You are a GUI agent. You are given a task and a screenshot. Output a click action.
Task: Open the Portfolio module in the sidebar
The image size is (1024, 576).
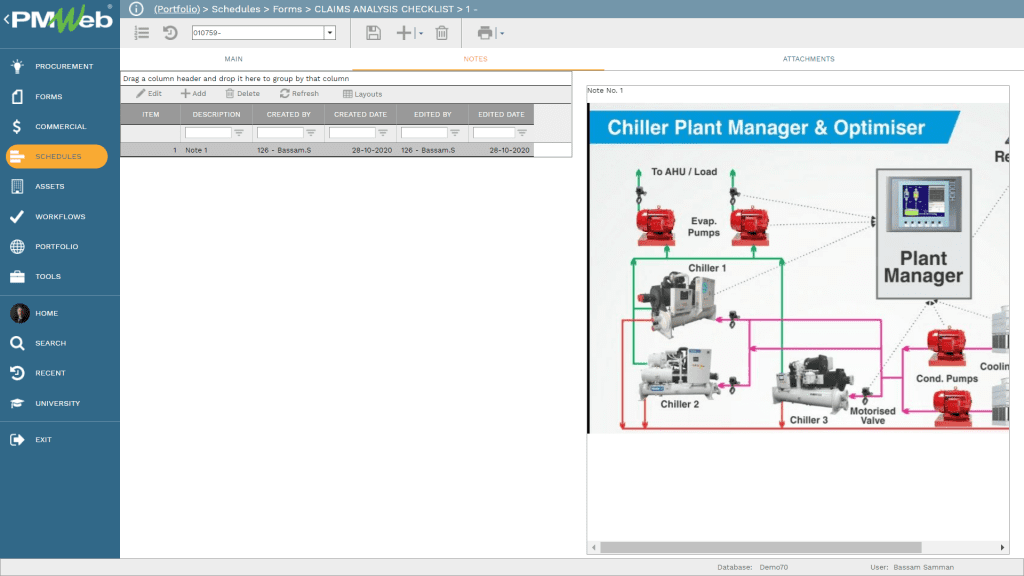56,246
